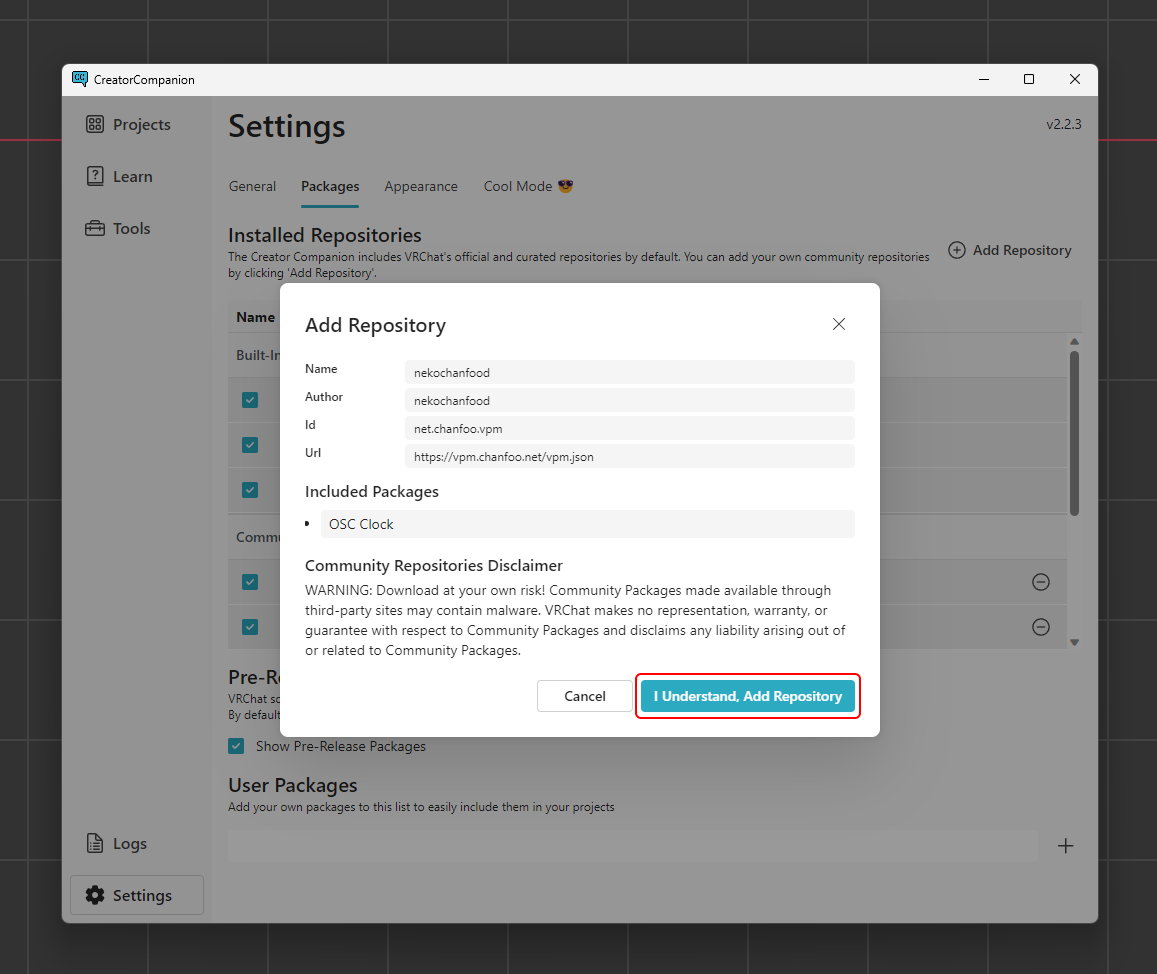Click the Logs document icon
Screen dimensions: 1157x974
click(x=95, y=844)
